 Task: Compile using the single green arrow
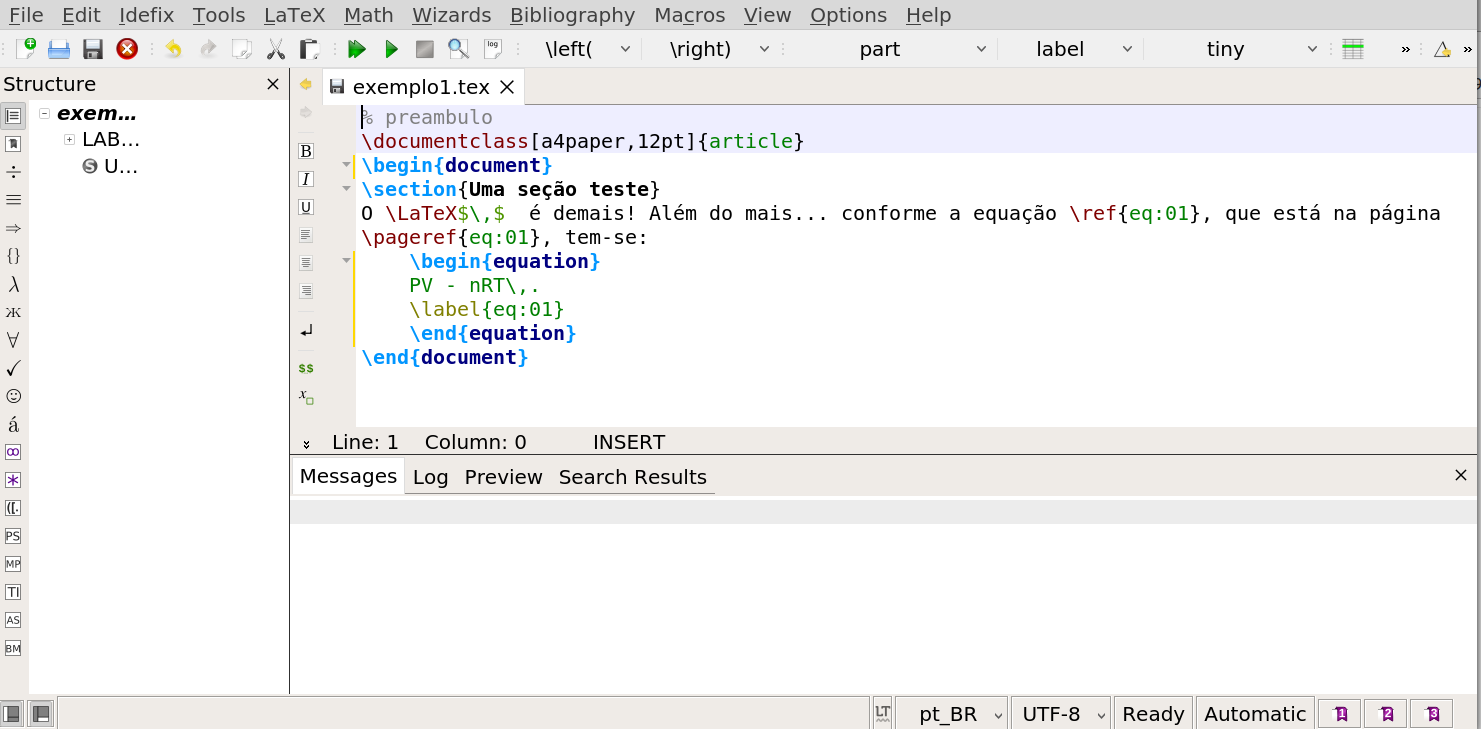pyautogui.click(x=391, y=48)
